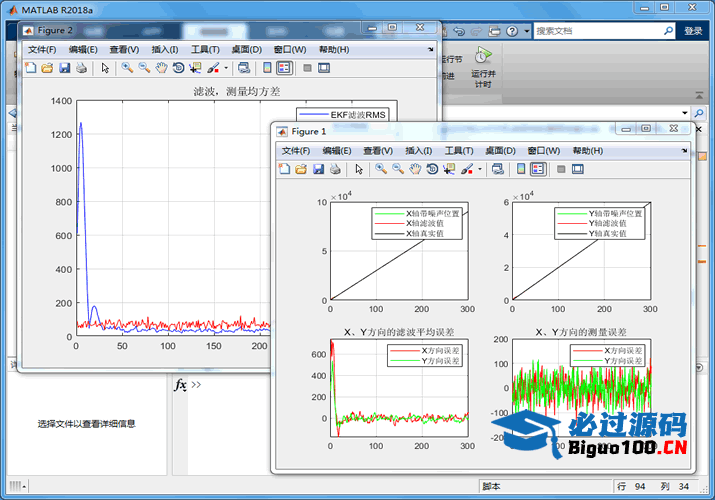This screenshot has height=500, width=715.
Task: Open dropdown arrow next to MATLAB help icon
Action: pyautogui.click(x=526, y=31)
